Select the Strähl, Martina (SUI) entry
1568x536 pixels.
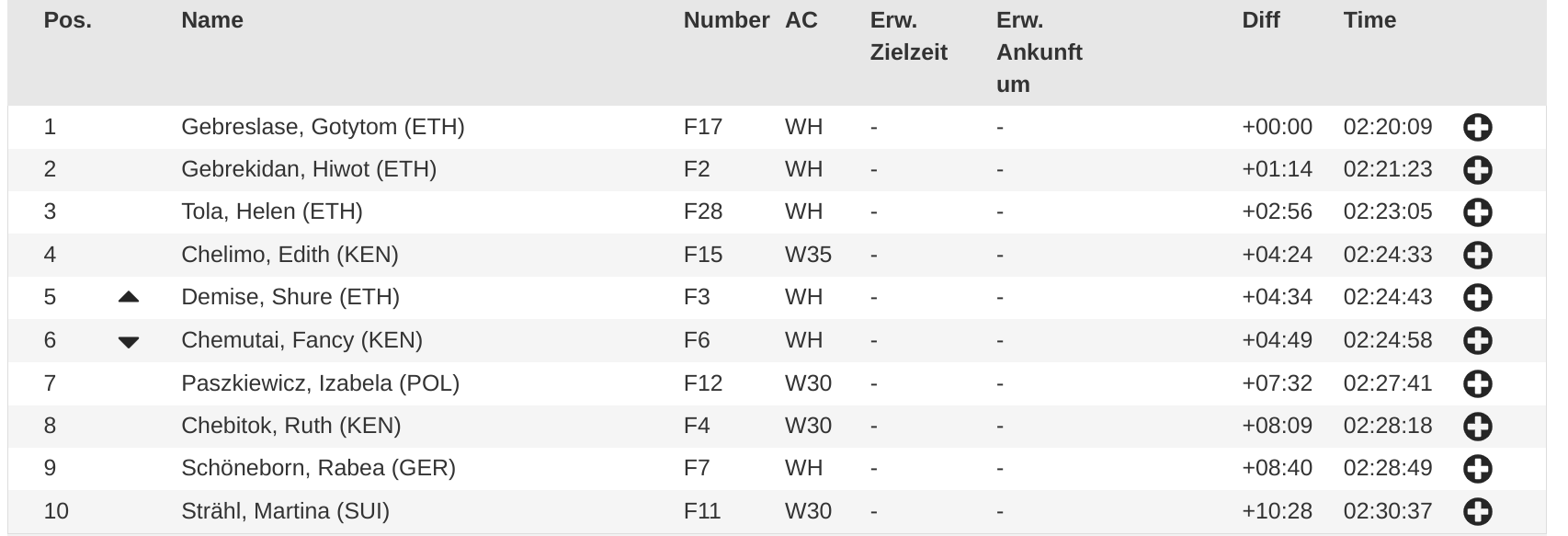(285, 510)
